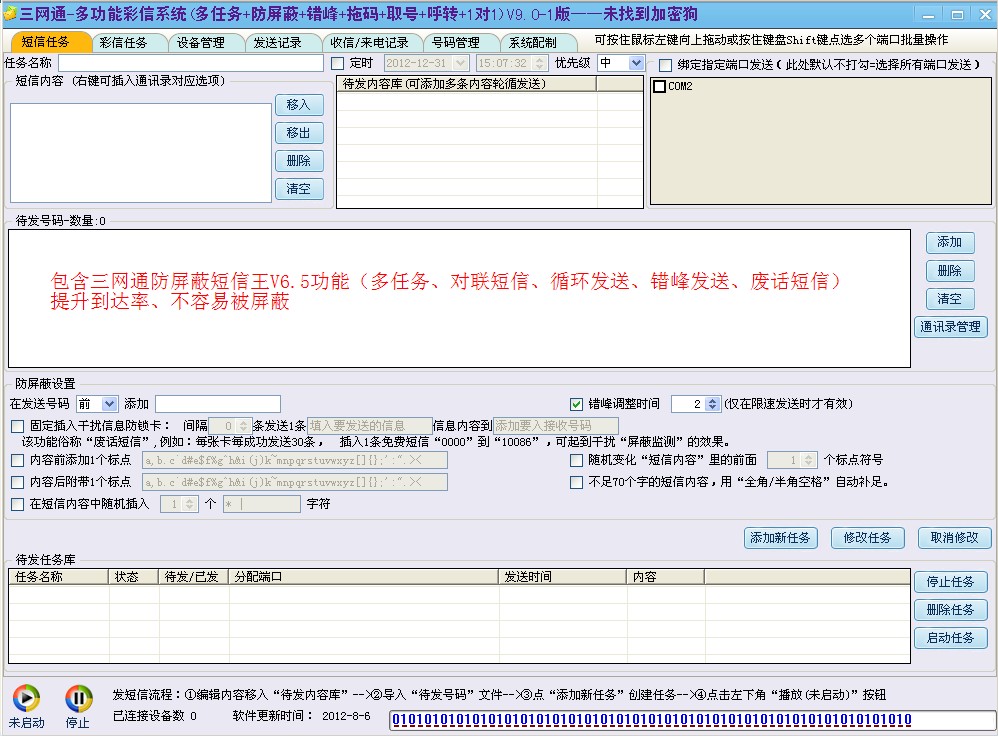Screen dimensions: 998x736
Task: Click the 待发内容库 column header
Action: tap(467, 84)
